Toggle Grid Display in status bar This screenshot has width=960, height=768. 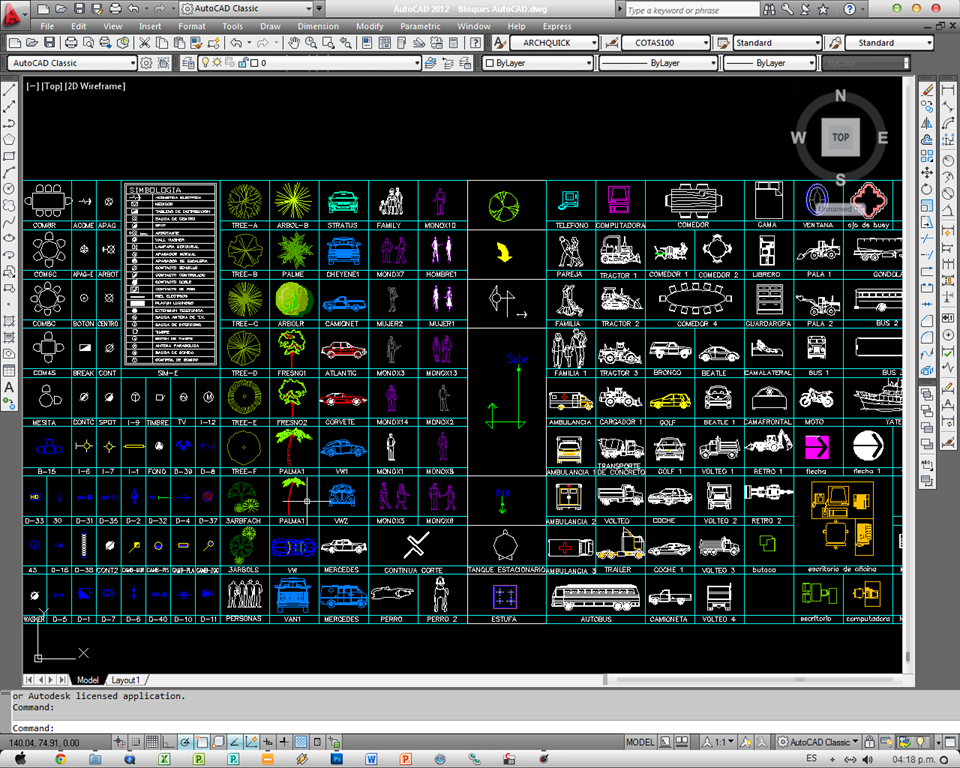(152, 742)
